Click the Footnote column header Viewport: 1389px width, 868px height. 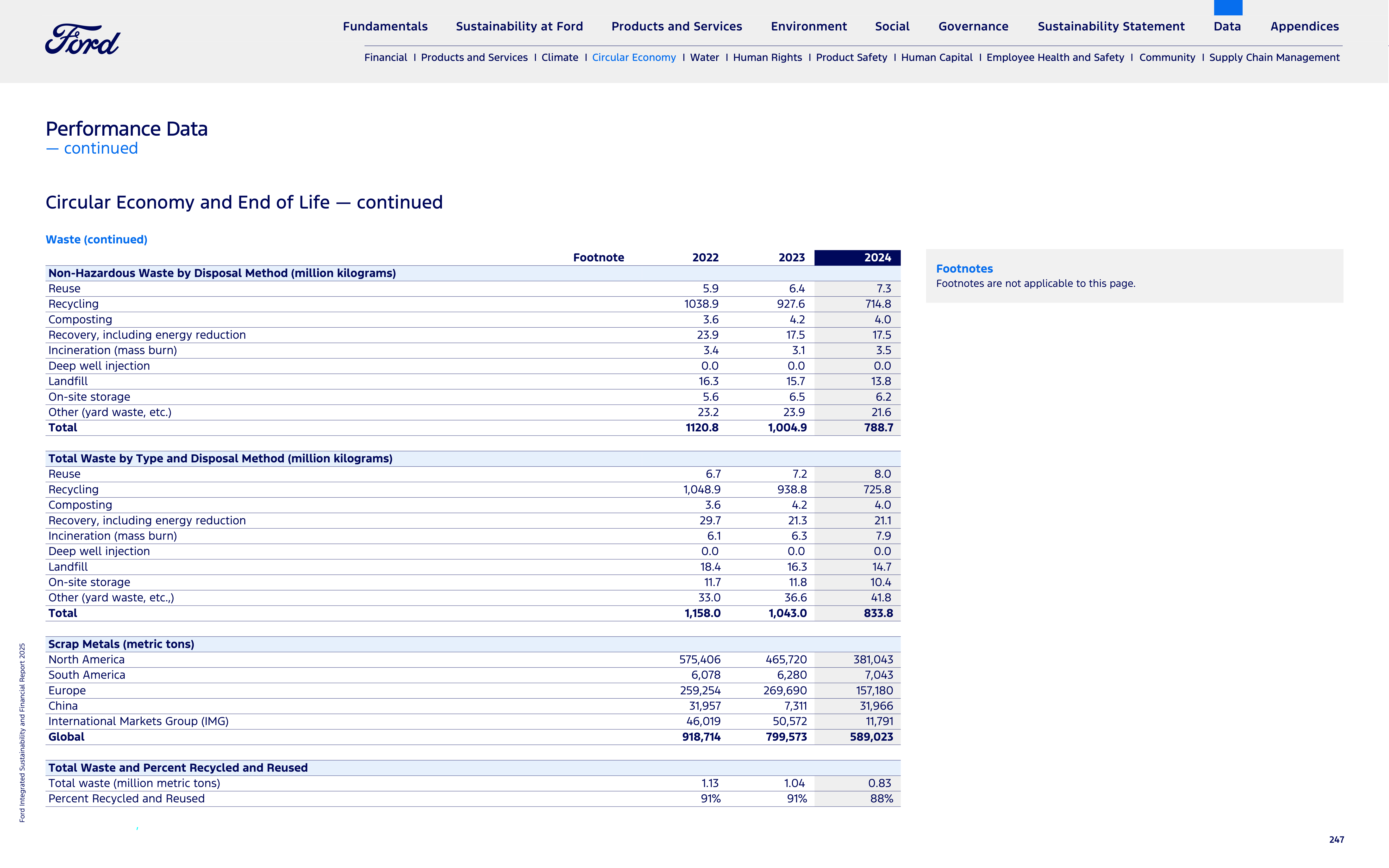coord(598,258)
